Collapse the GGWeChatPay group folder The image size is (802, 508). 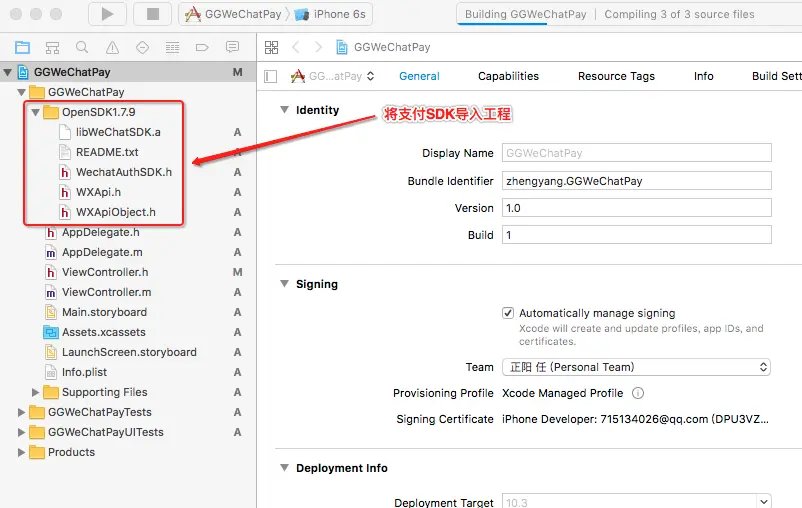pos(21,92)
